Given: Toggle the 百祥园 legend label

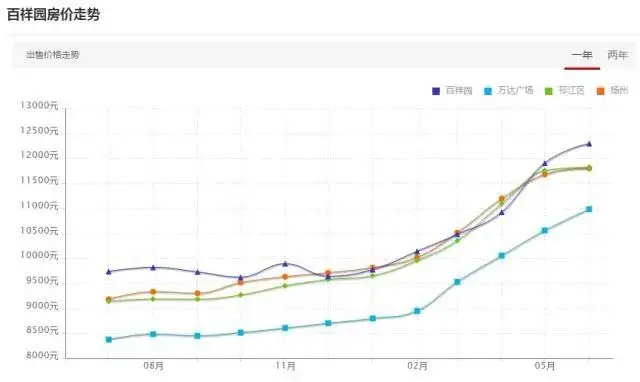Looking at the screenshot, I should pyautogui.click(x=459, y=91).
